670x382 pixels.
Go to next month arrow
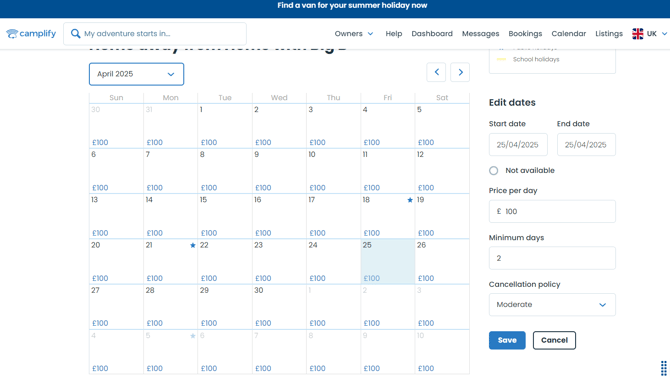460,72
